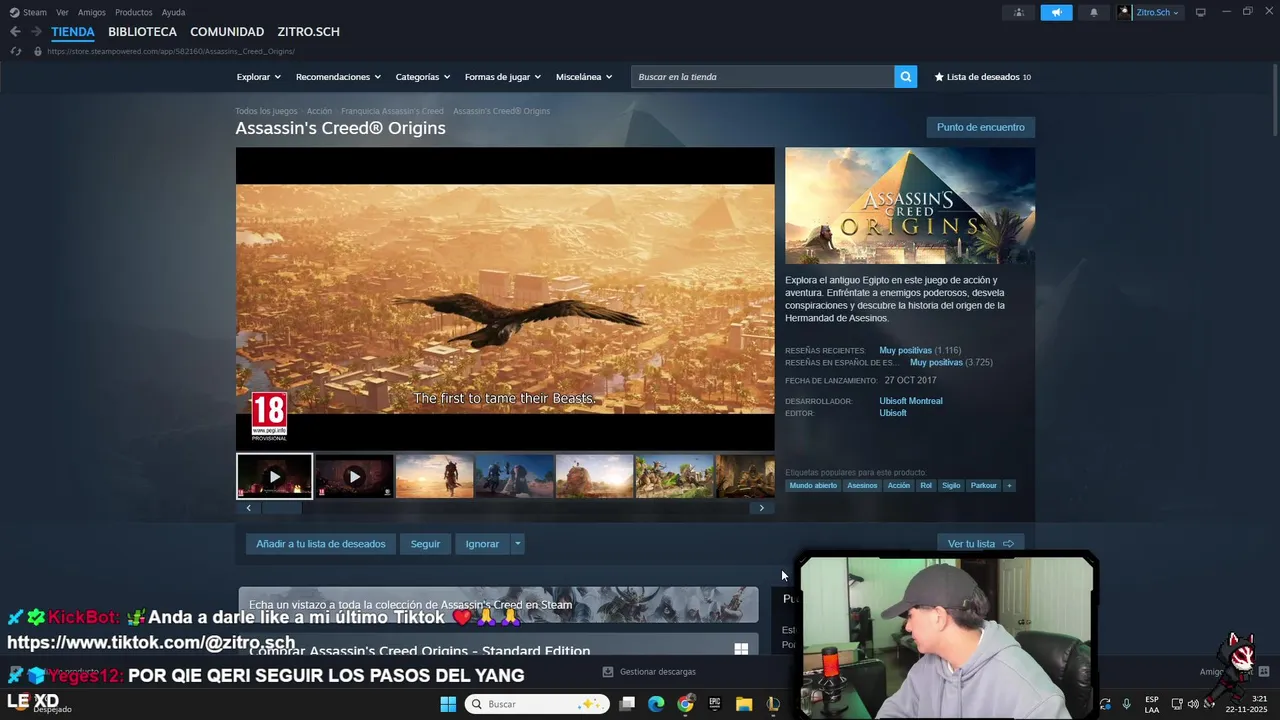Select the Parkour tag
The height and width of the screenshot is (720, 1280).
click(984, 486)
